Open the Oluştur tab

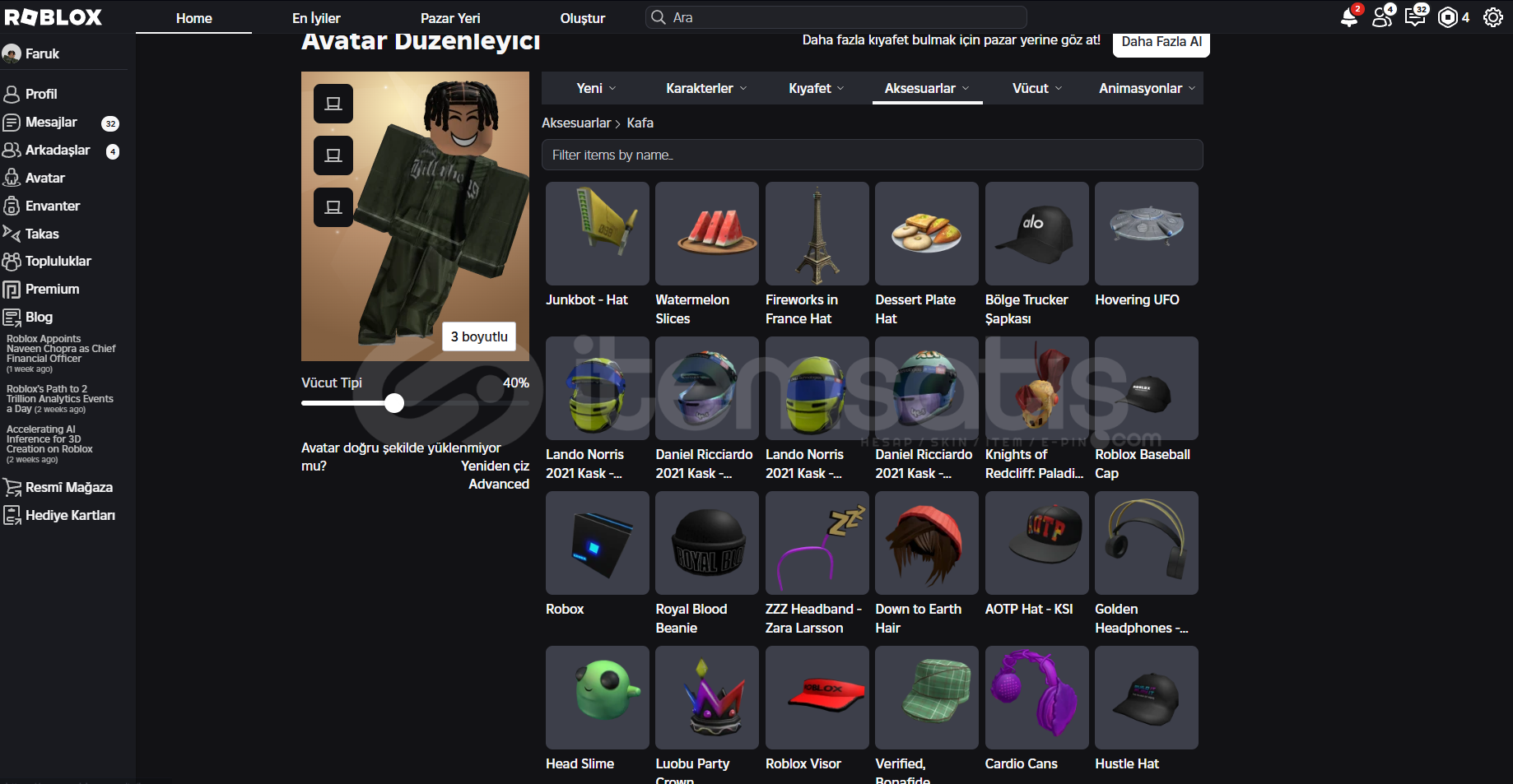583,18
